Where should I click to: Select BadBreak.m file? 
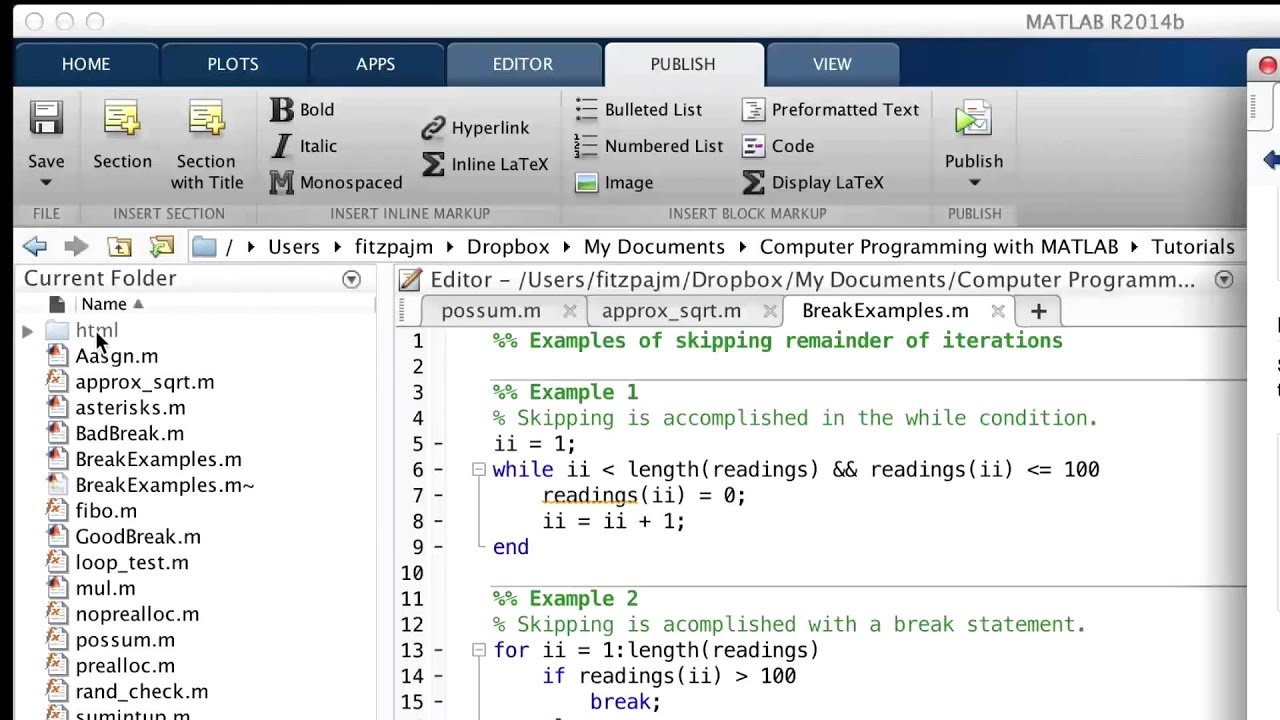(130, 434)
